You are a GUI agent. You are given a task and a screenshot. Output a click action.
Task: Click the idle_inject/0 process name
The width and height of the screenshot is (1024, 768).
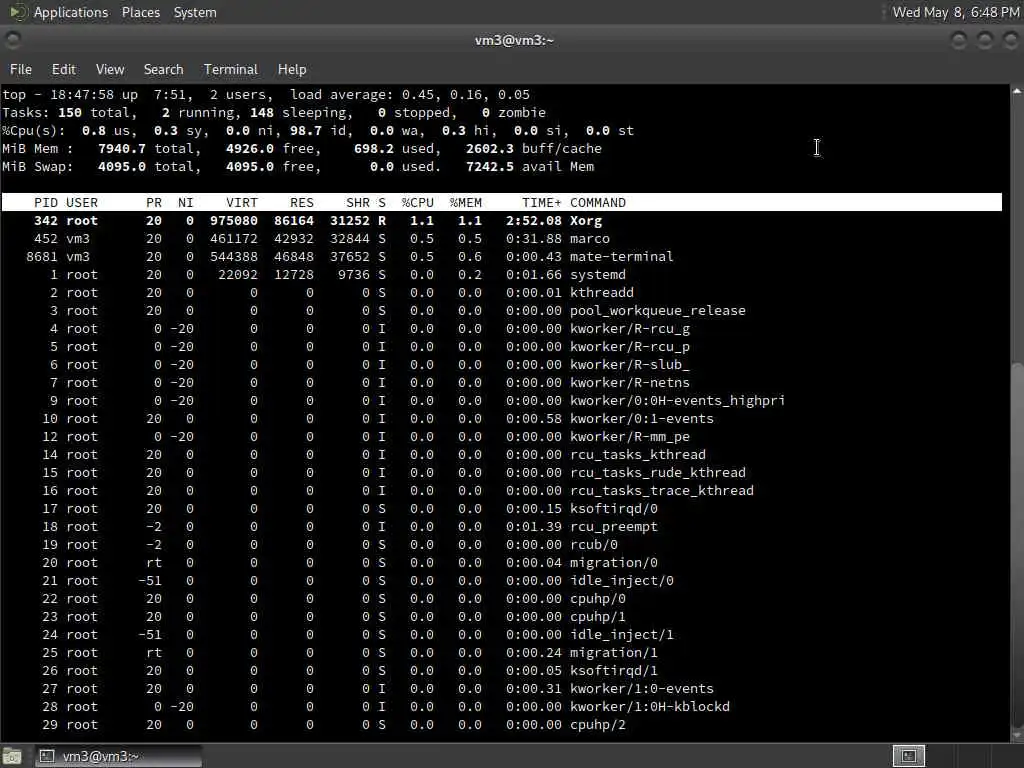pos(622,581)
